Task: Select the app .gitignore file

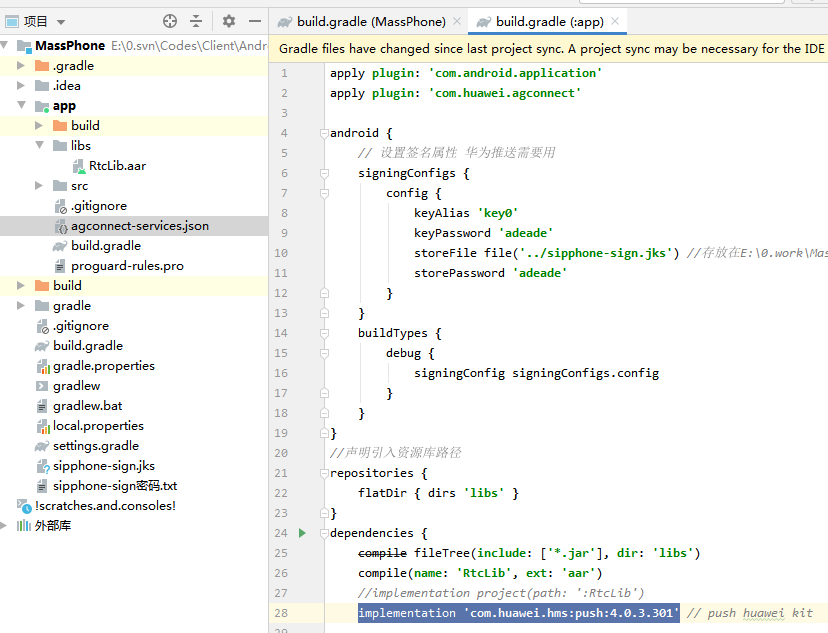Action: [98, 206]
